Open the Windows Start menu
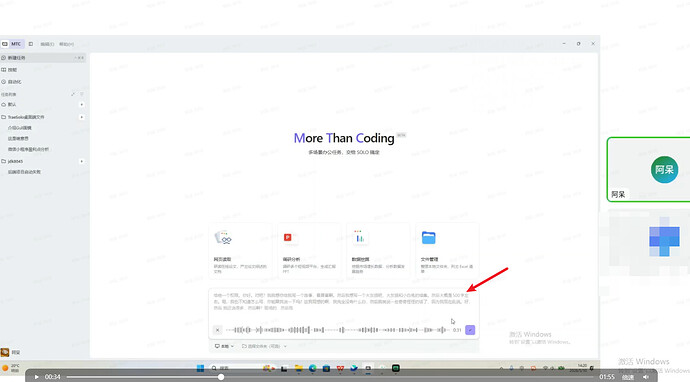Viewport: 690px width, 382px height. click(x=200, y=368)
